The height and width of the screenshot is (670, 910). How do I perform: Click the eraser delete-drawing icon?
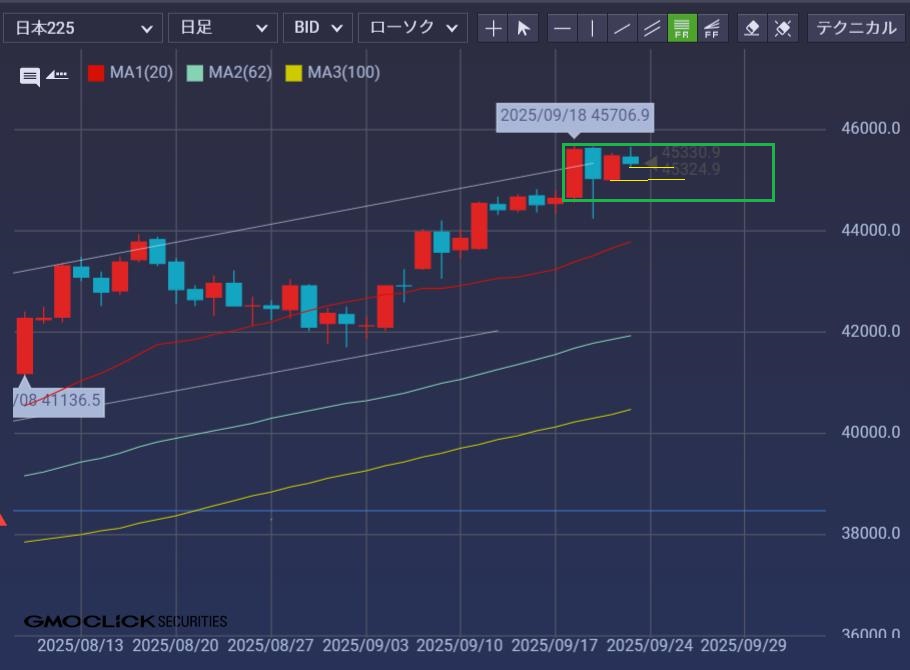pyautogui.click(x=753, y=28)
